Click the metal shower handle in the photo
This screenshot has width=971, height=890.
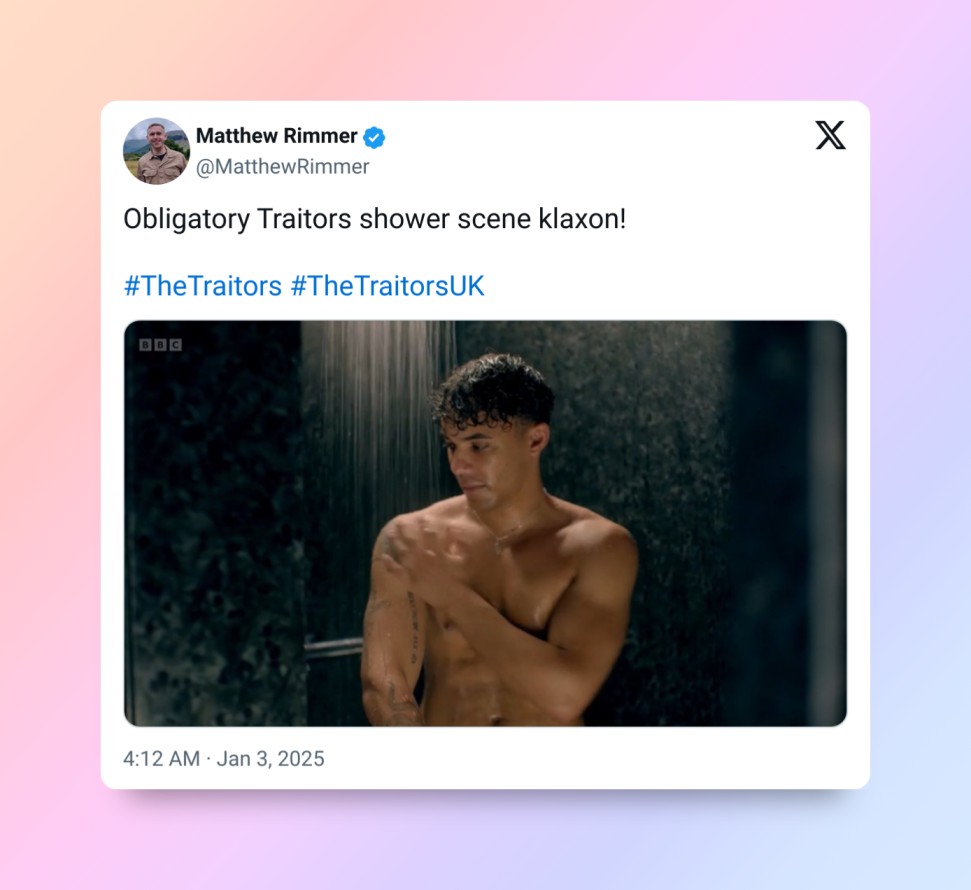333,647
